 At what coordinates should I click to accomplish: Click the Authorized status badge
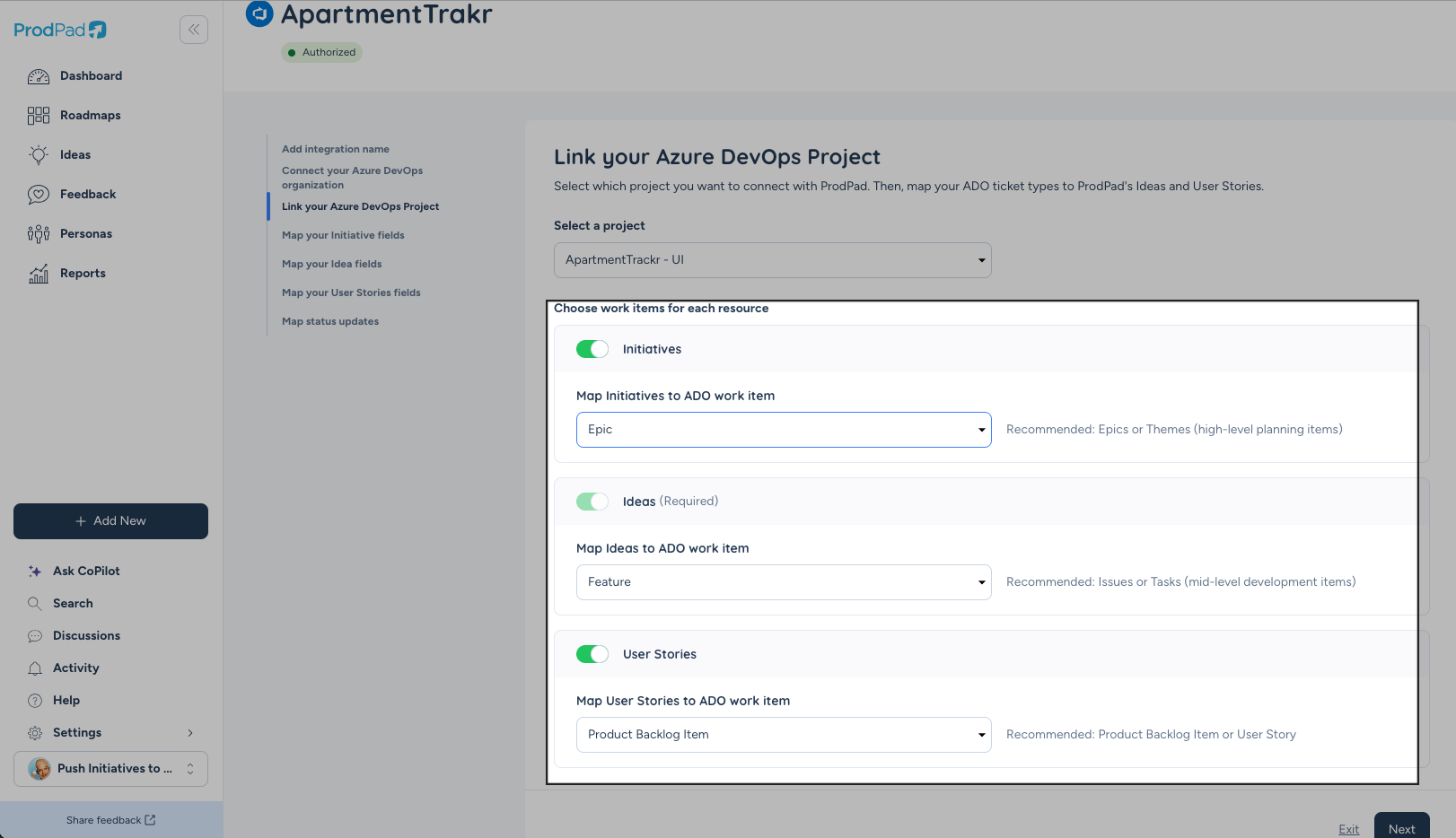click(322, 52)
